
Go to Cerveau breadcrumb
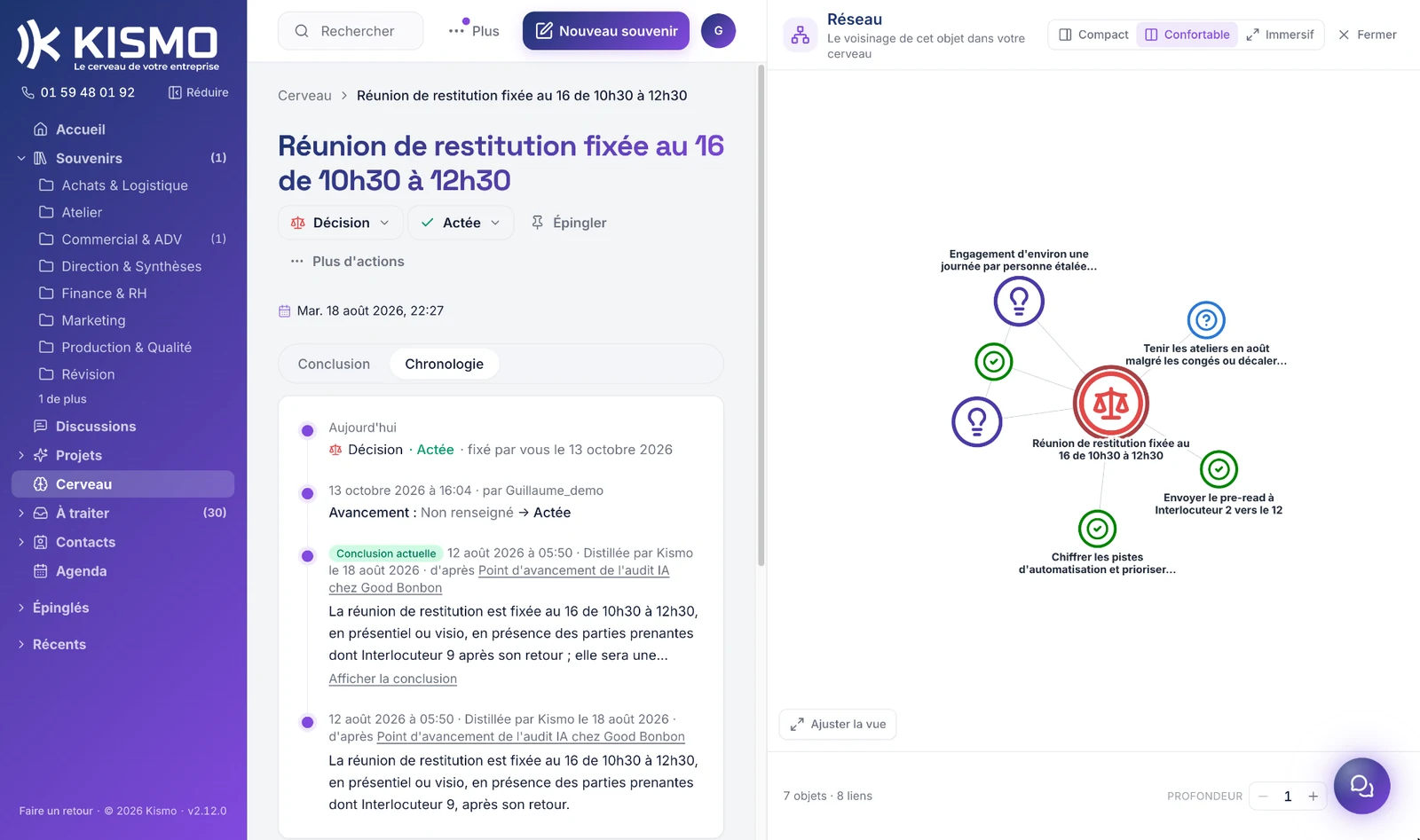point(304,96)
